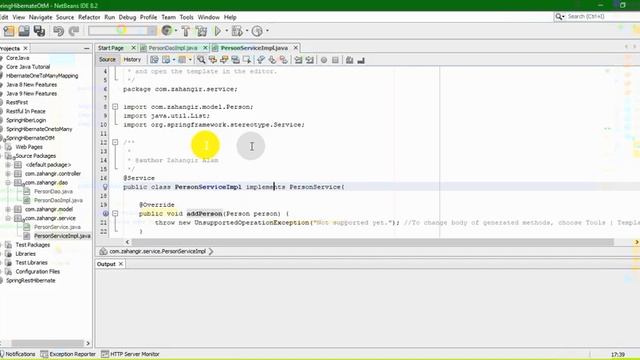Viewport: 640px width, 360px height.
Task: Minimize the Projects panel
Action: point(87,48)
